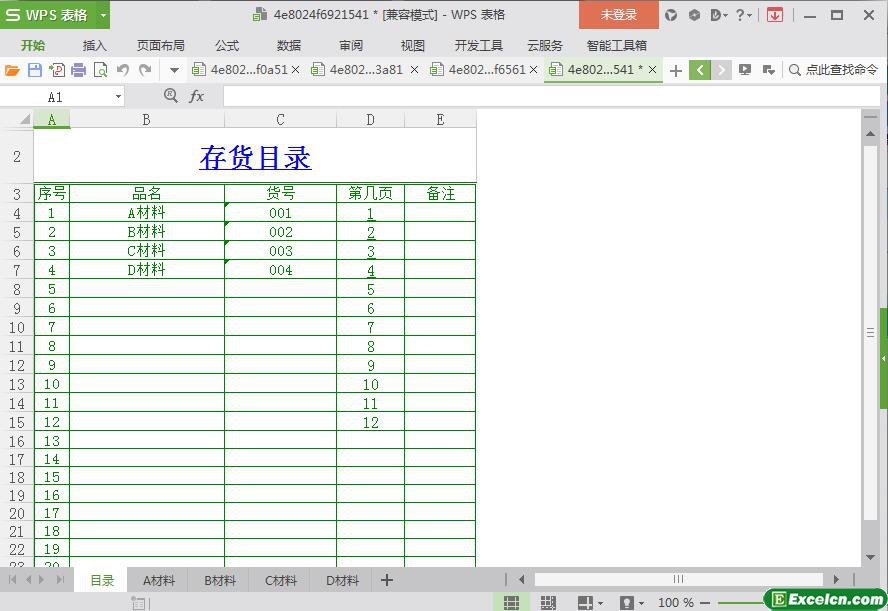Select the B材料 sheet tab
The width and height of the screenshot is (888, 611).
click(x=220, y=580)
